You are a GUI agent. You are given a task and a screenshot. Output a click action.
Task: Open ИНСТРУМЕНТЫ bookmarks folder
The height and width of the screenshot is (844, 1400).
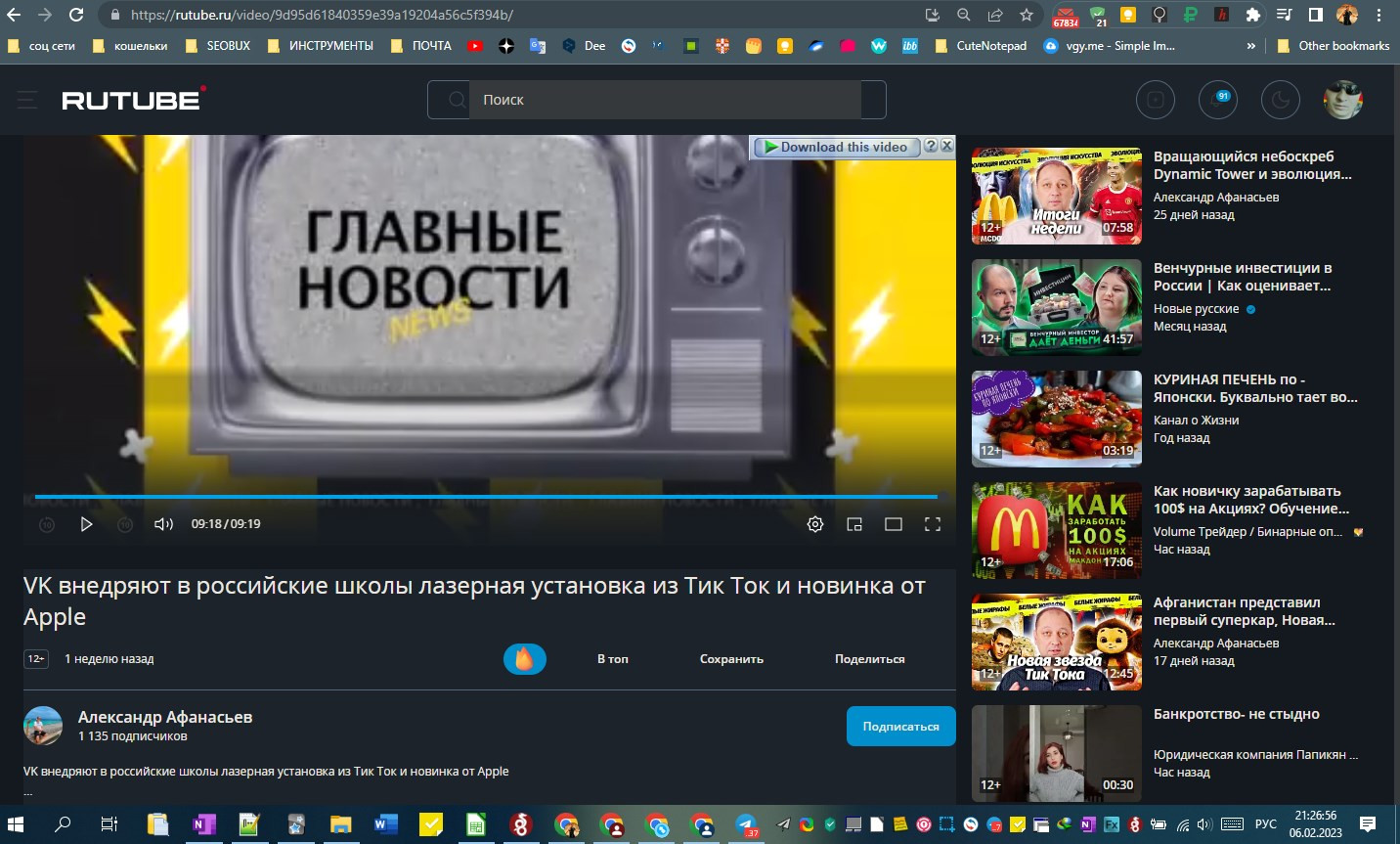321,46
